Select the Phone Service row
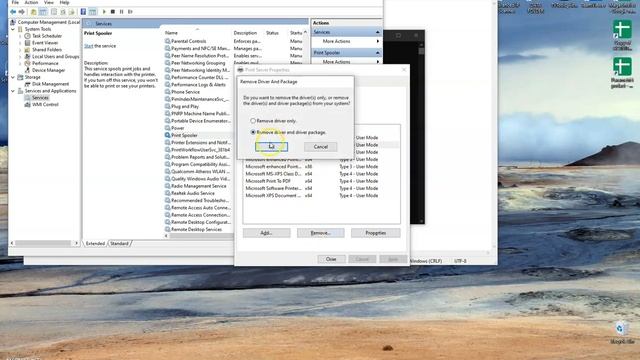Screen dimensions: 640x360 (198, 92)
